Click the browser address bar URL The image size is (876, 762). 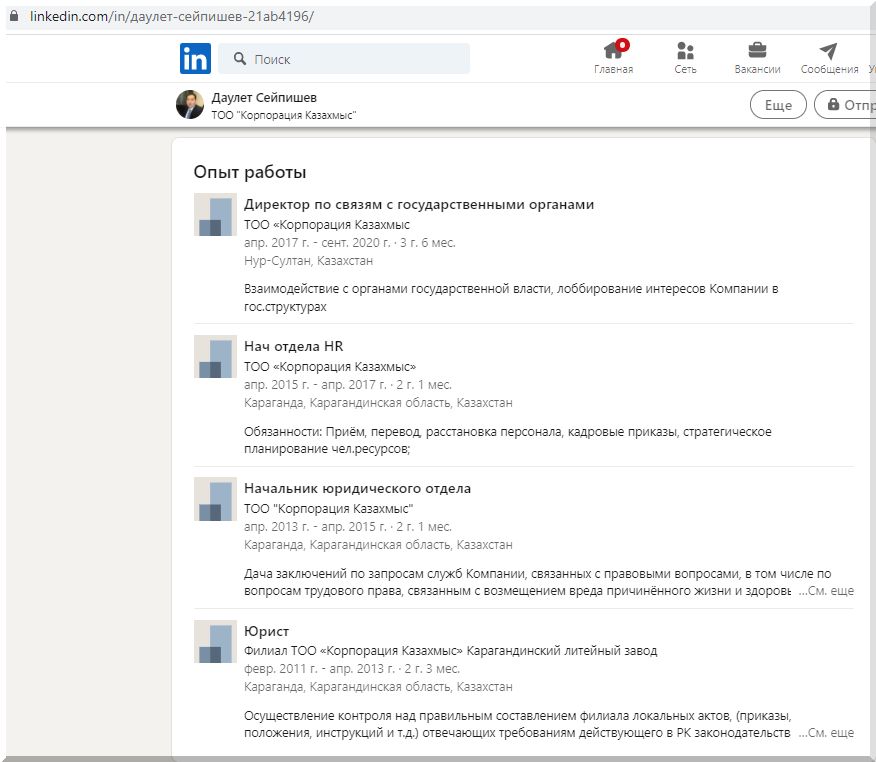[x=172, y=16]
